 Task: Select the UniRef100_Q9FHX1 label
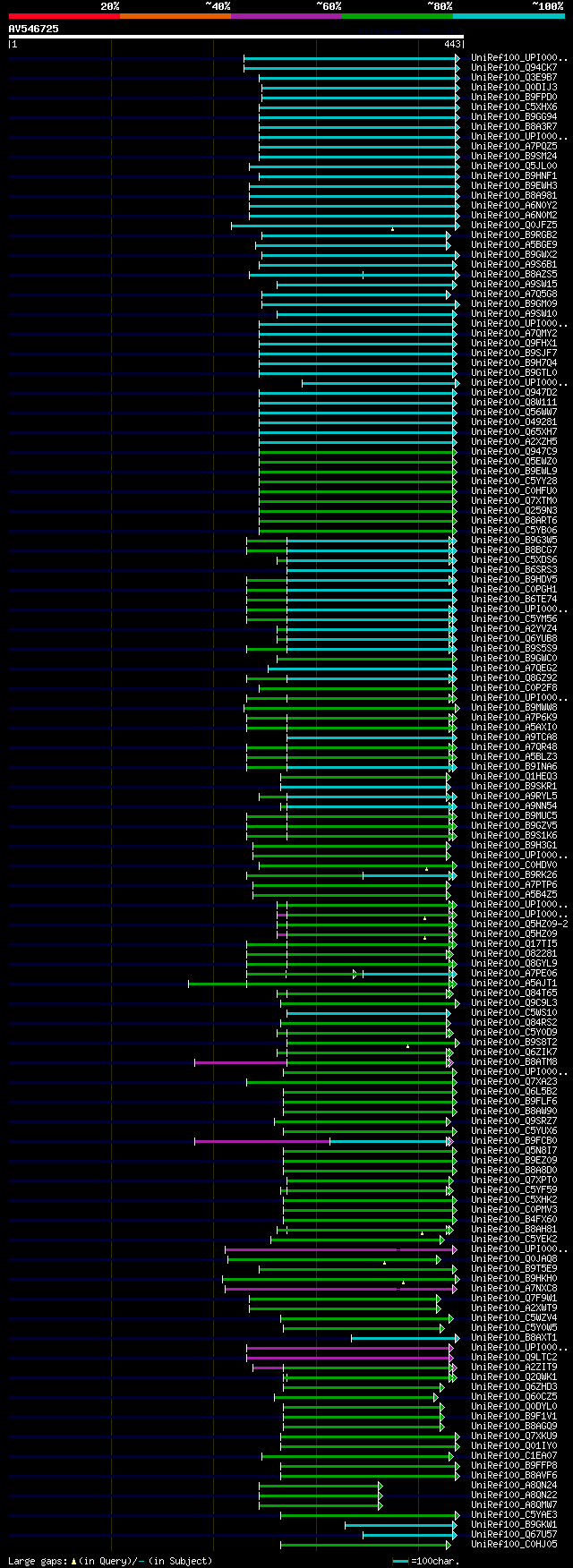[514, 343]
